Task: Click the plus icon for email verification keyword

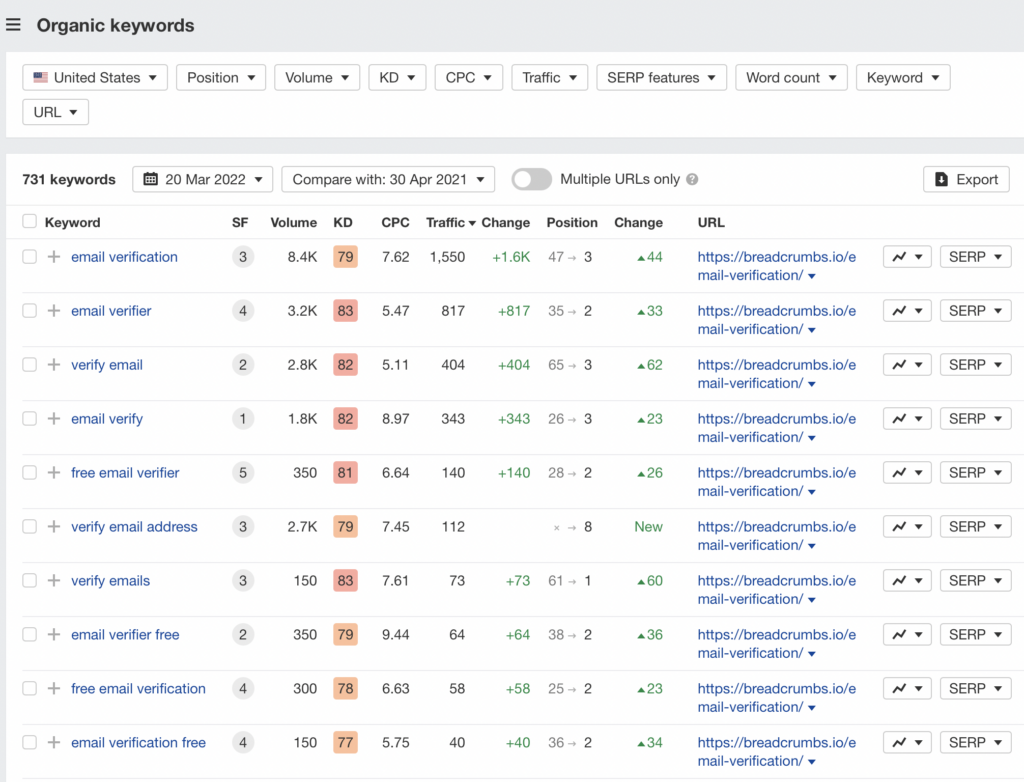Action: pos(54,257)
